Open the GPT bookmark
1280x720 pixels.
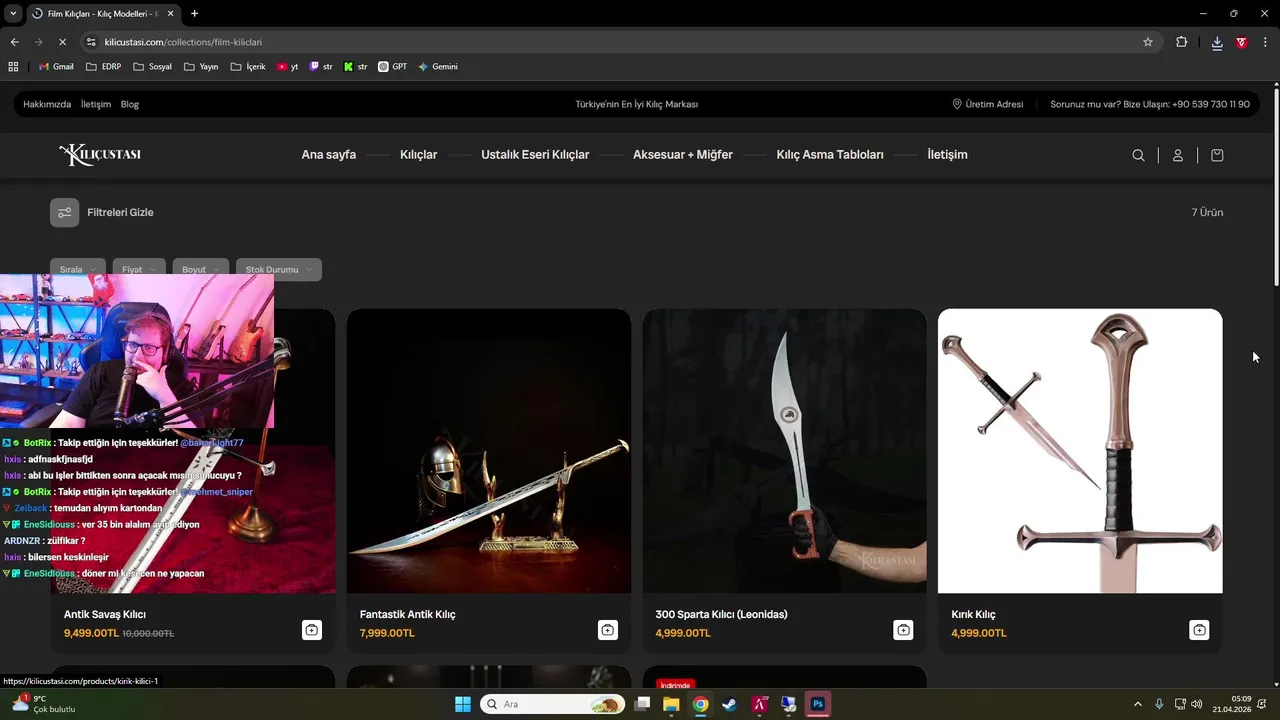(392, 67)
